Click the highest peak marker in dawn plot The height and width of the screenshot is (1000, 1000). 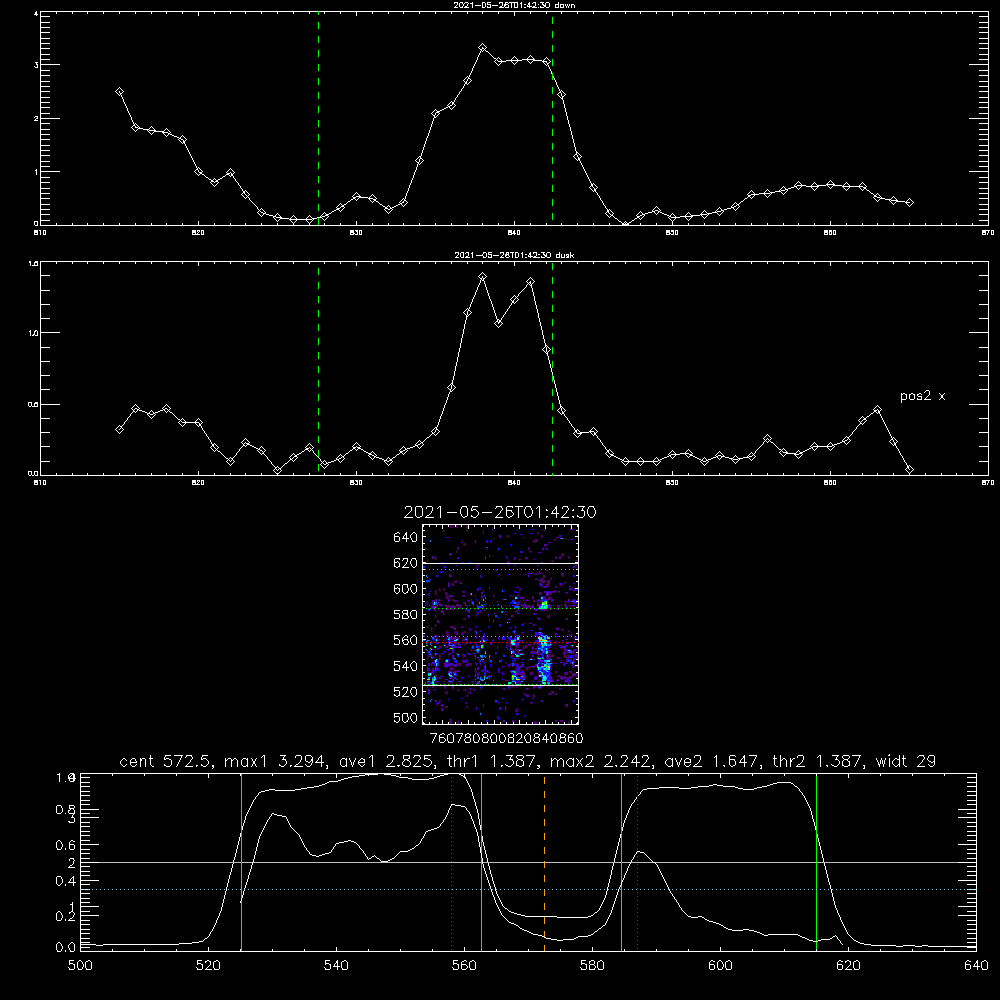coord(483,48)
